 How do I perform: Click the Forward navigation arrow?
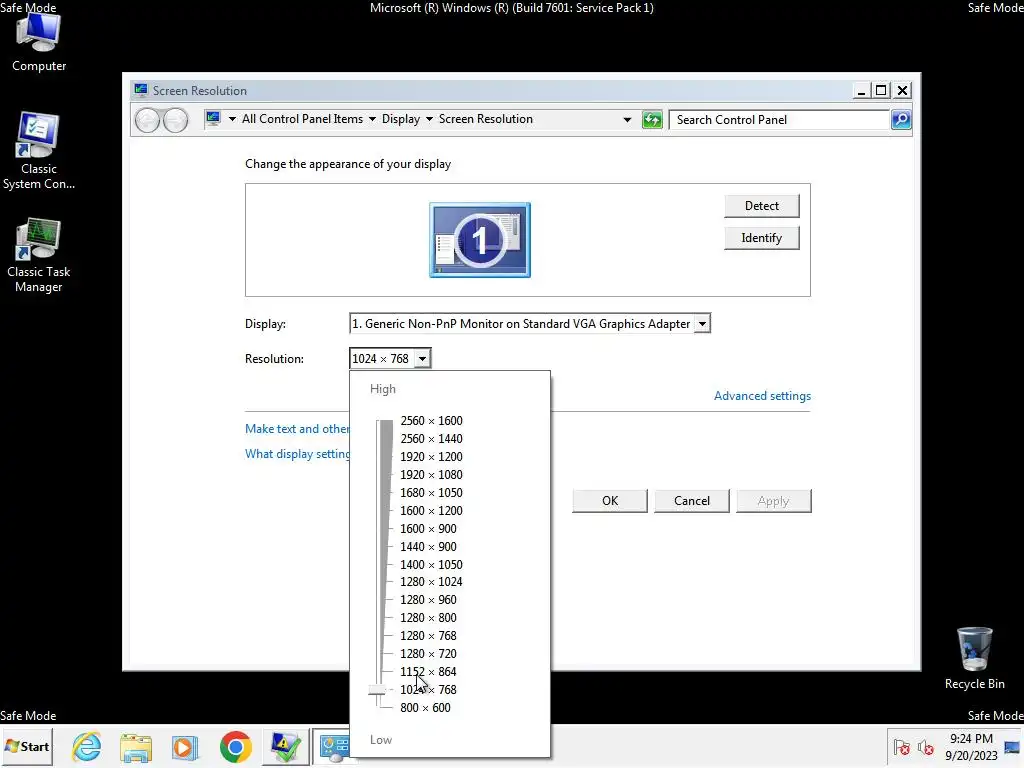click(175, 120)
